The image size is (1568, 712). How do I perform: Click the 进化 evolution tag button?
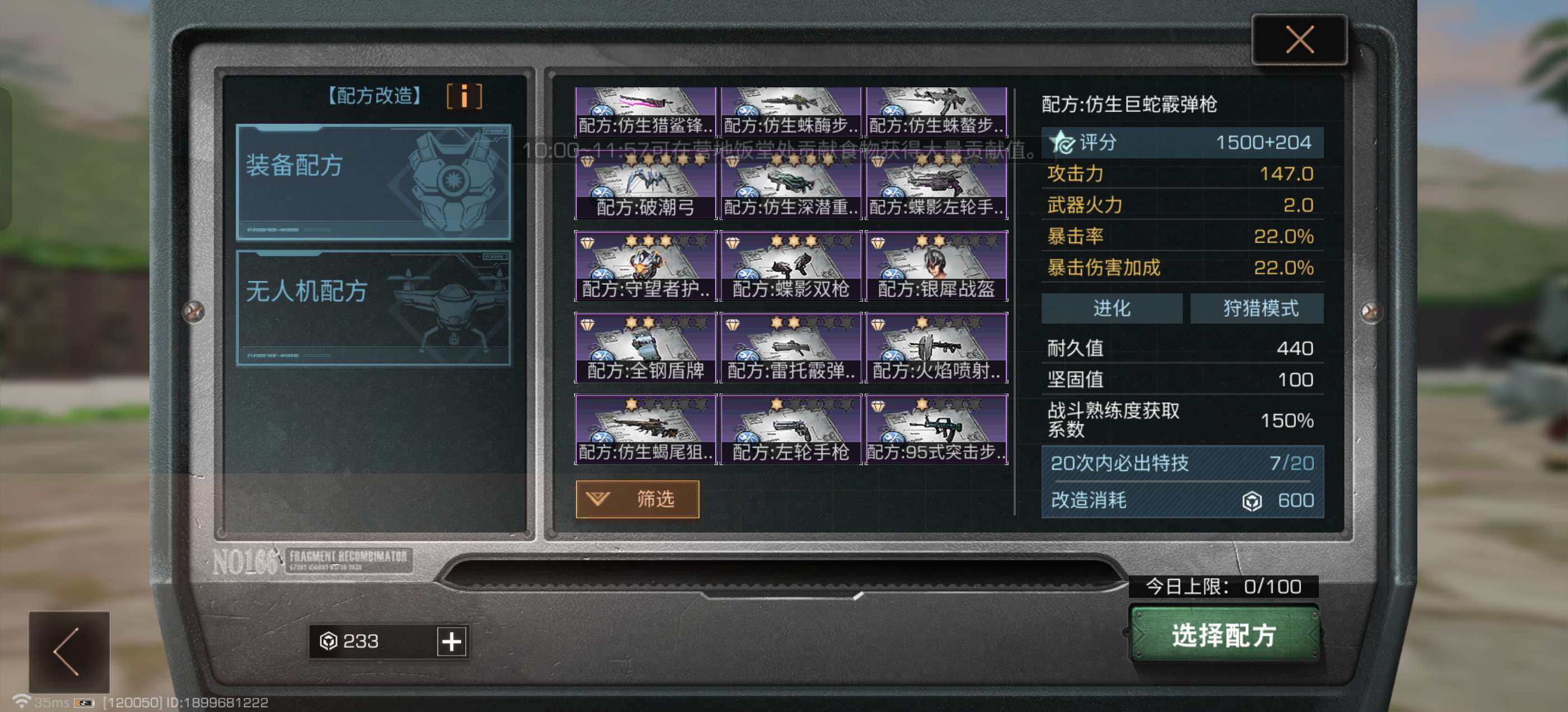[x=1112, y=308]
